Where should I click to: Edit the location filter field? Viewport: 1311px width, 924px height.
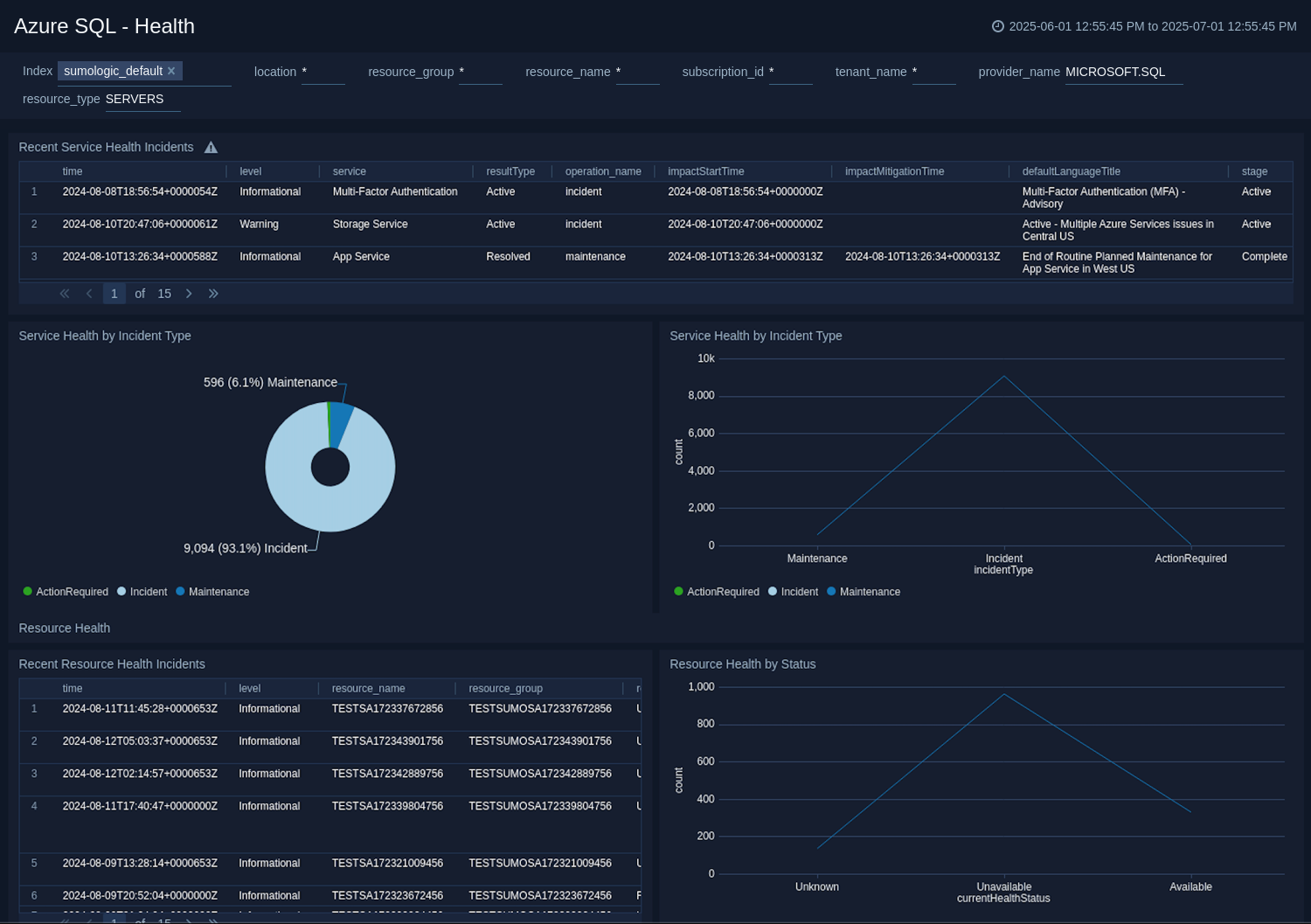click(323, 72)
